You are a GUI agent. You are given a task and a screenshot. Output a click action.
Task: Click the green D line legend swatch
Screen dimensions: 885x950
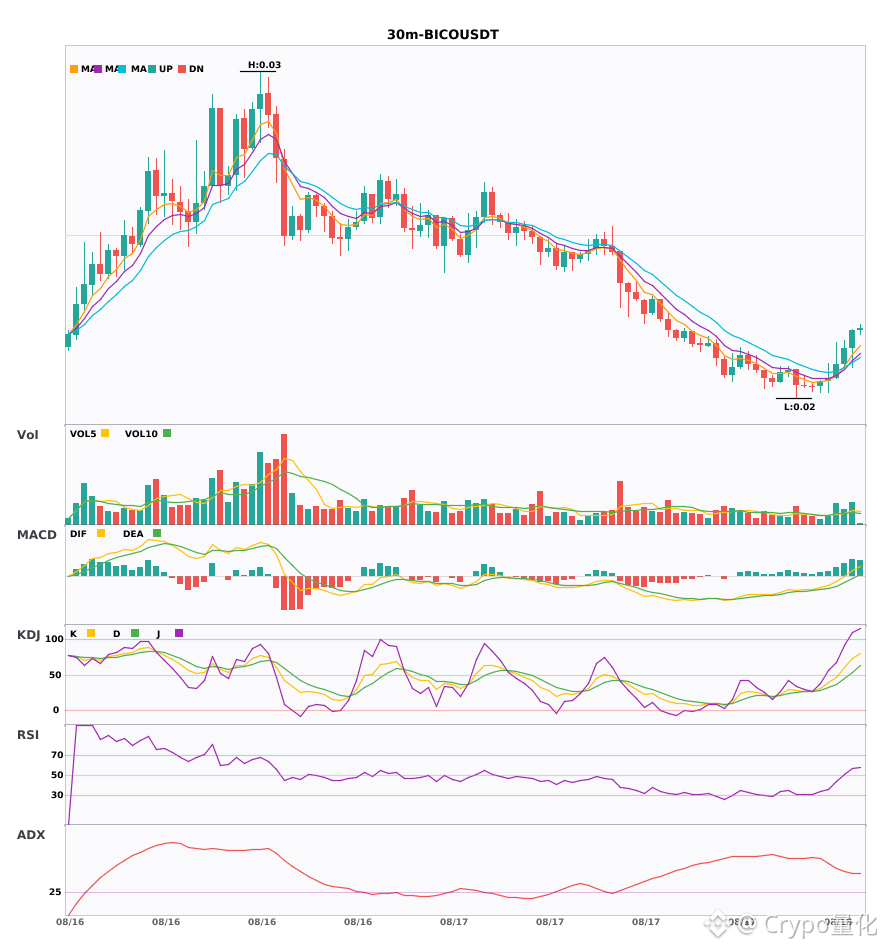tap(135, 633)
